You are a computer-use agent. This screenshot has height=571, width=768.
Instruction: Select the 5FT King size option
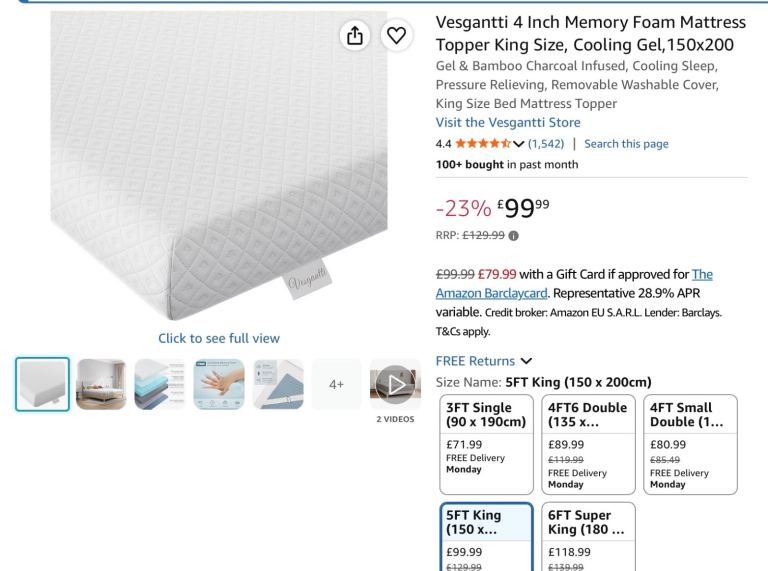(486, 537)
